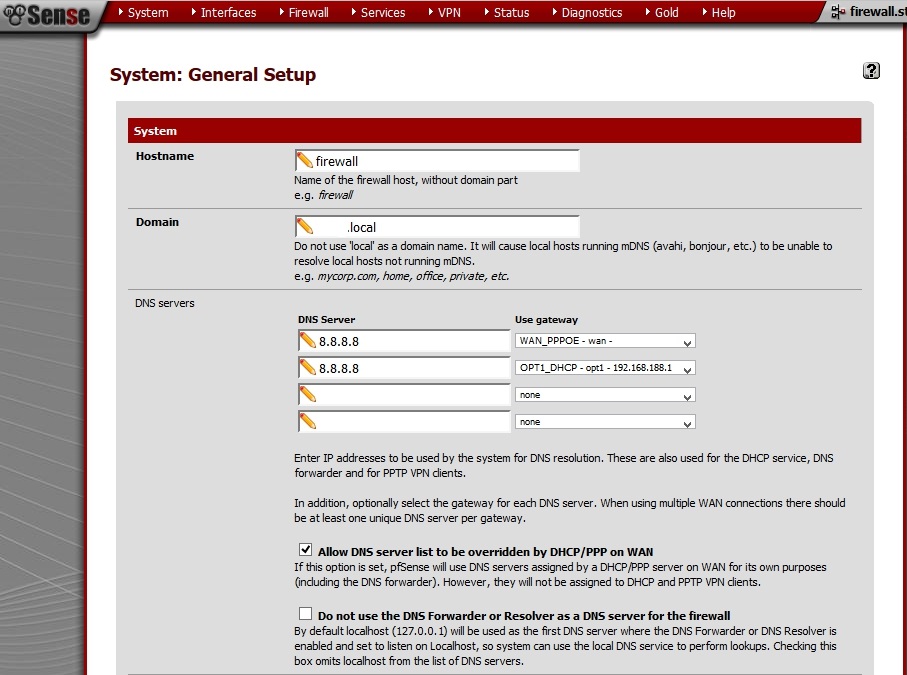Expand the fourth gateway dropdown set to none

[x=605, y=422]
